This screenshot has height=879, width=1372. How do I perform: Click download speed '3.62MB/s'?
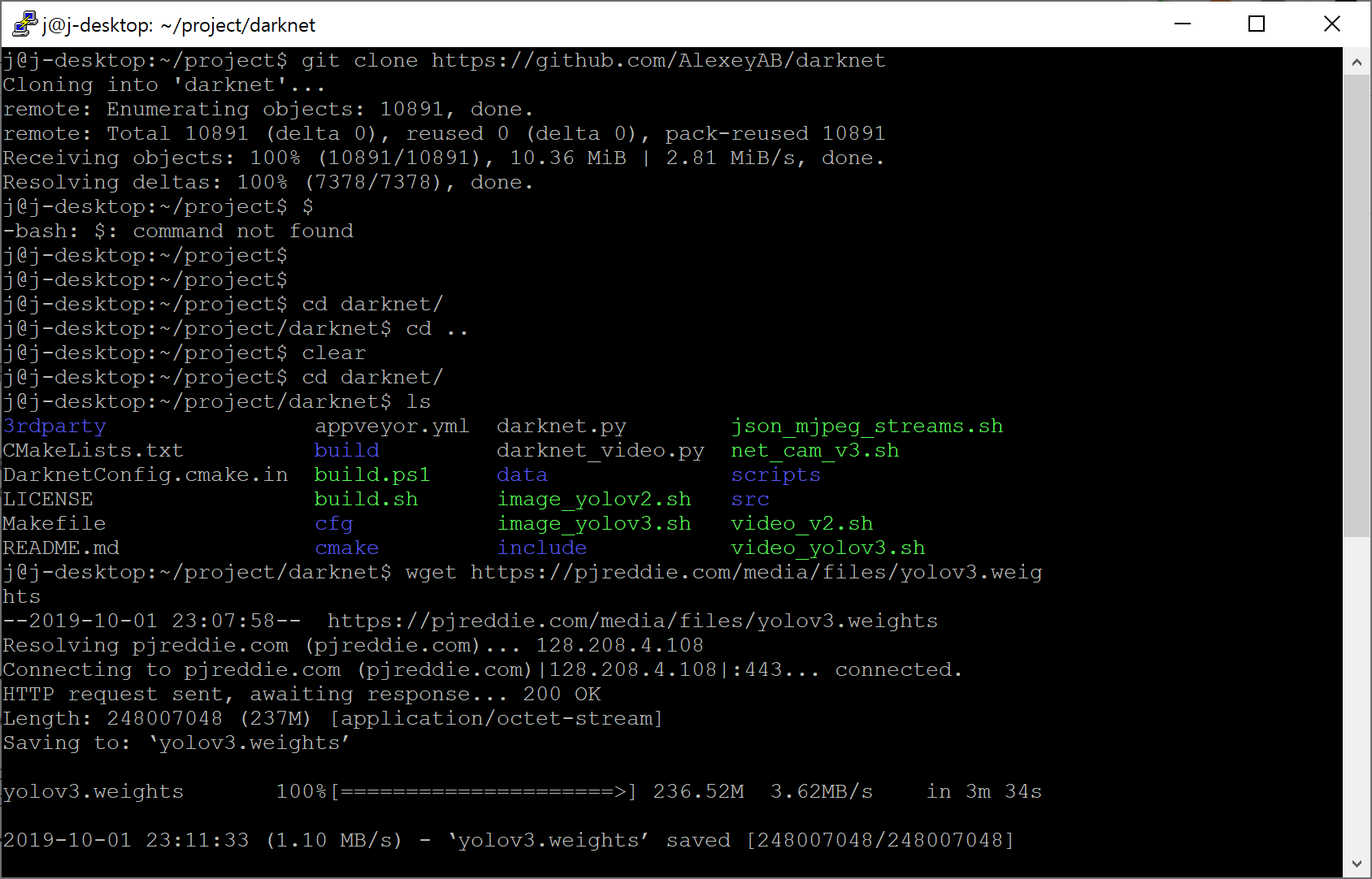click(x=822, y=792)
